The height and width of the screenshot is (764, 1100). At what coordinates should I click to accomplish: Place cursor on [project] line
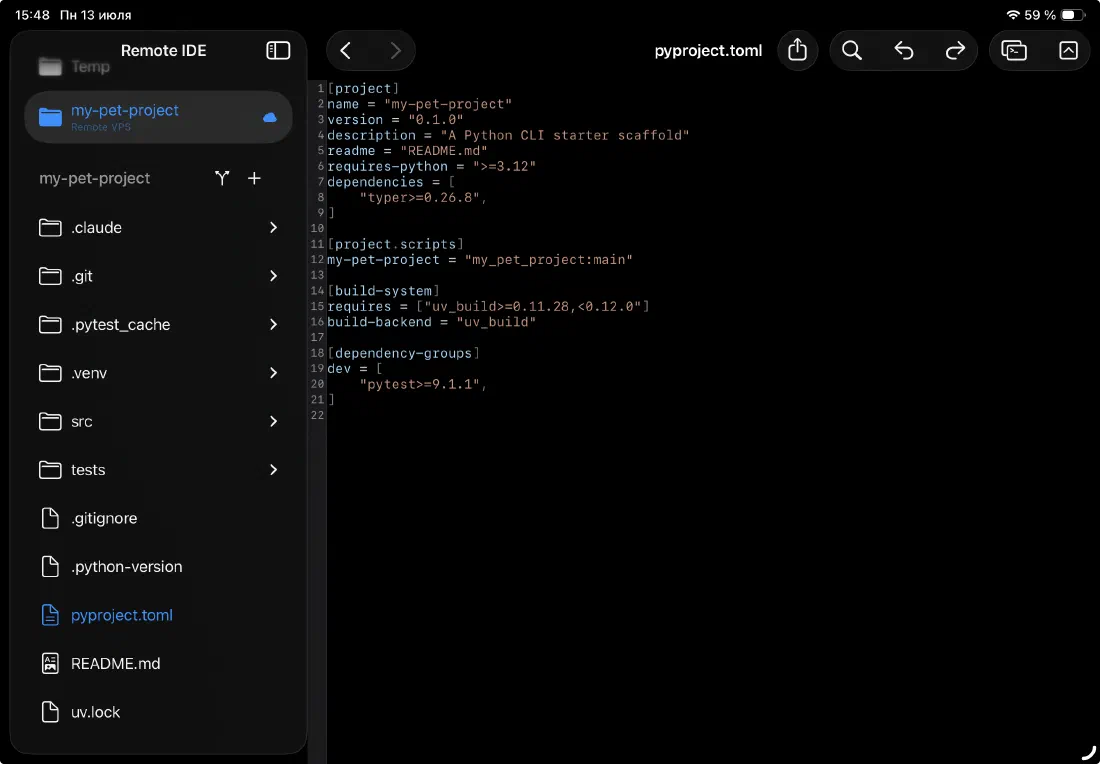point(363,88)
